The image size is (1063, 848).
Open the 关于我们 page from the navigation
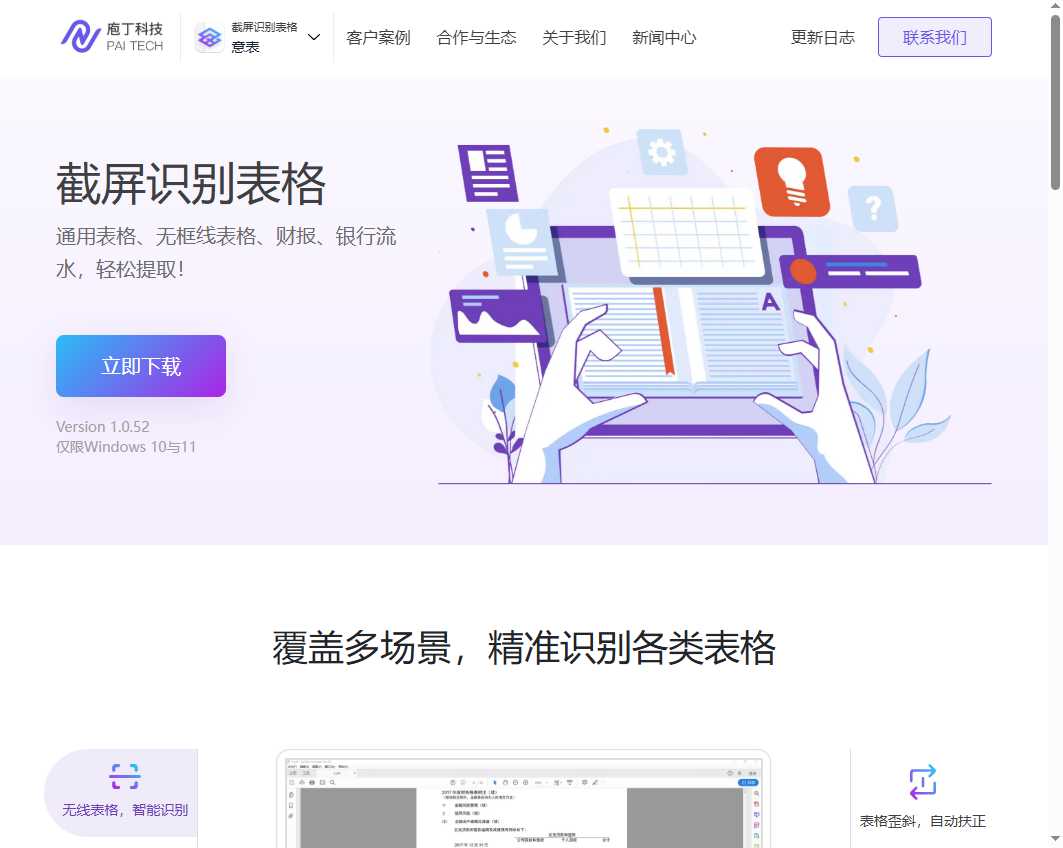coord(574,37)
